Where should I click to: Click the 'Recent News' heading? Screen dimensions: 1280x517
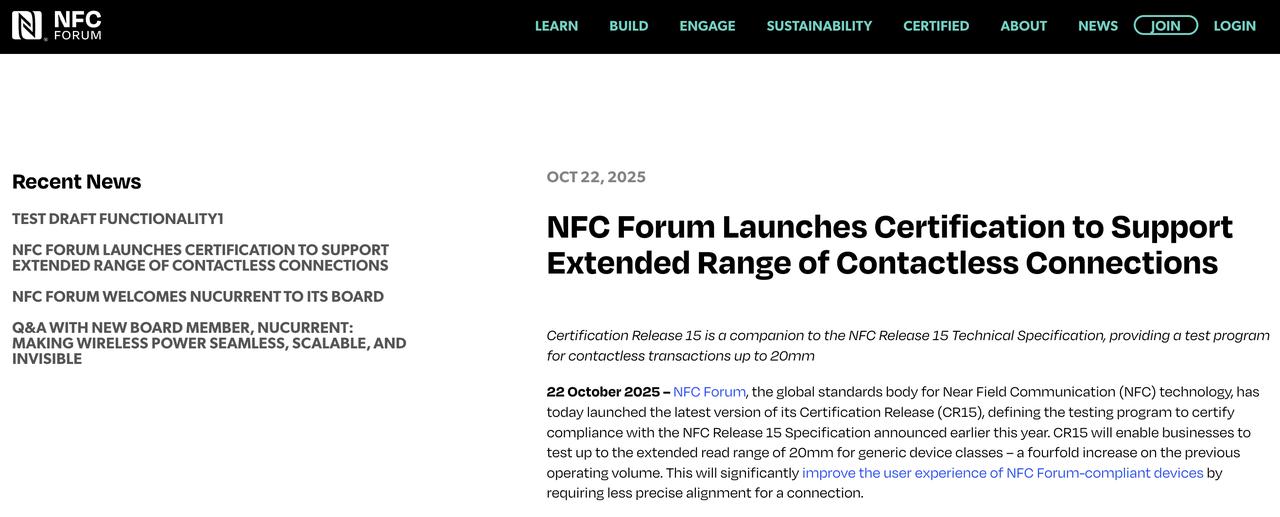pyautogui.click(x=77, y=182)
